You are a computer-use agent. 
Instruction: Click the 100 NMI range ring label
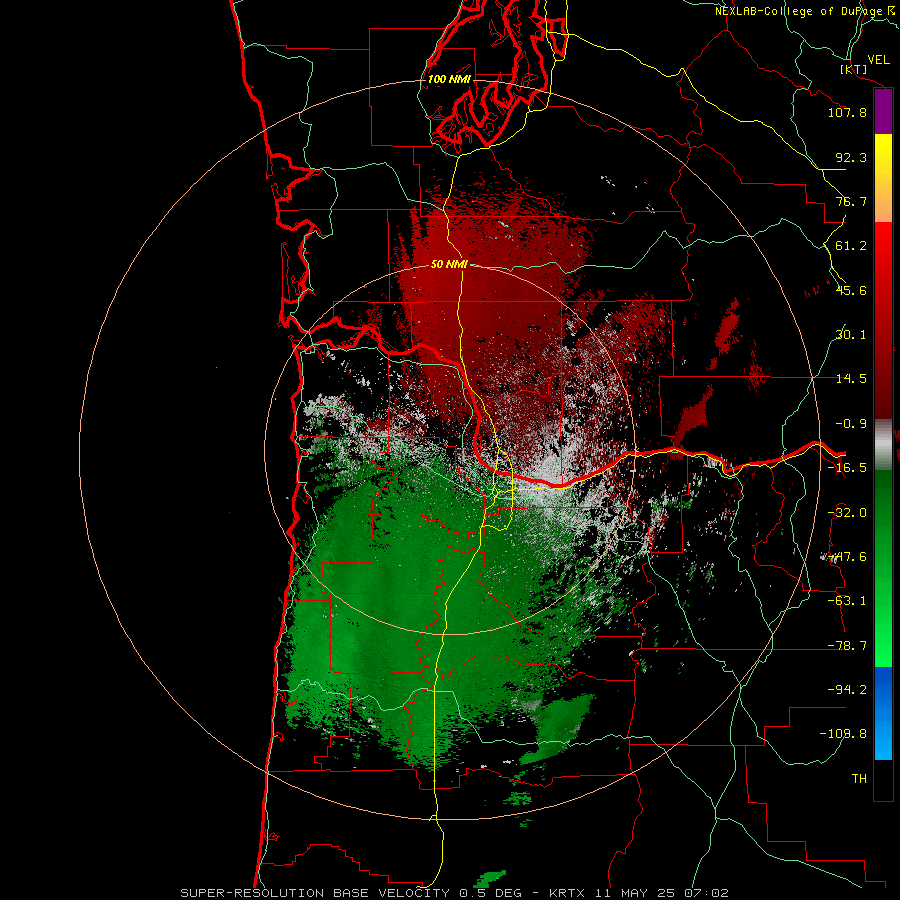point(449,79)
